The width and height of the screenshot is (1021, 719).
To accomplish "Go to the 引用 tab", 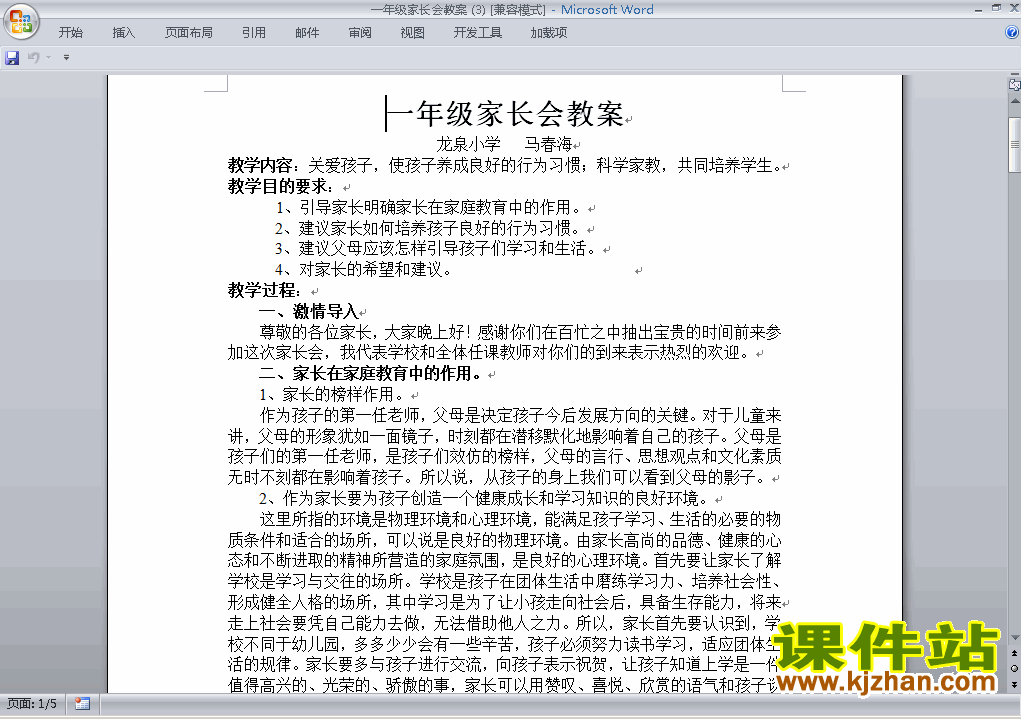I will [x=254, y=33].
